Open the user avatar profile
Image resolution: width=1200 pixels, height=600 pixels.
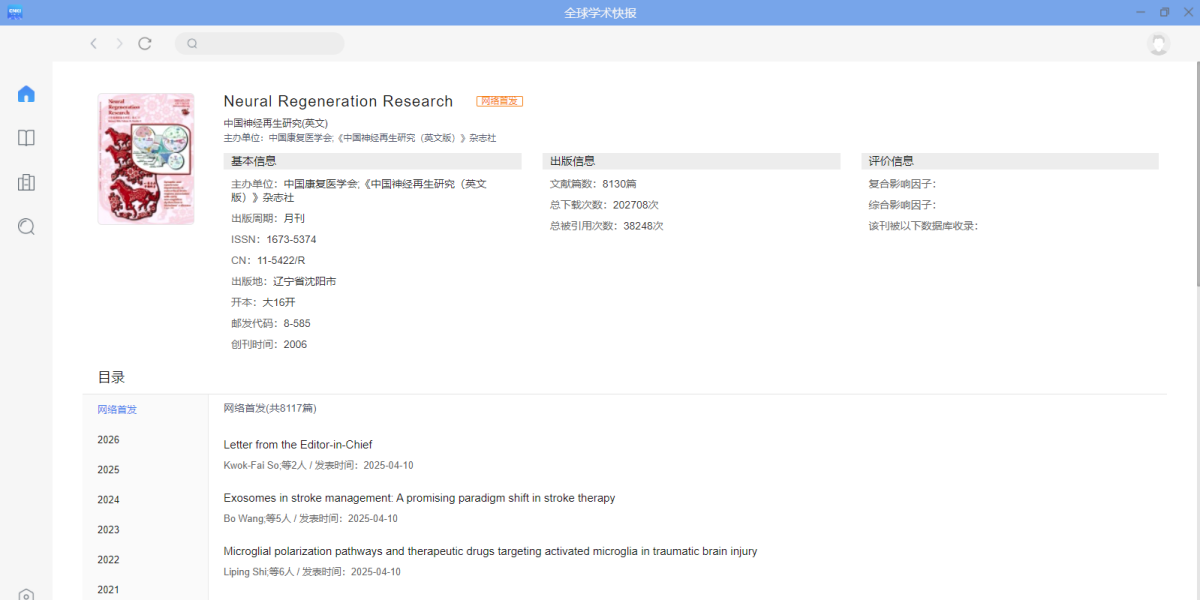(1158, 44)
